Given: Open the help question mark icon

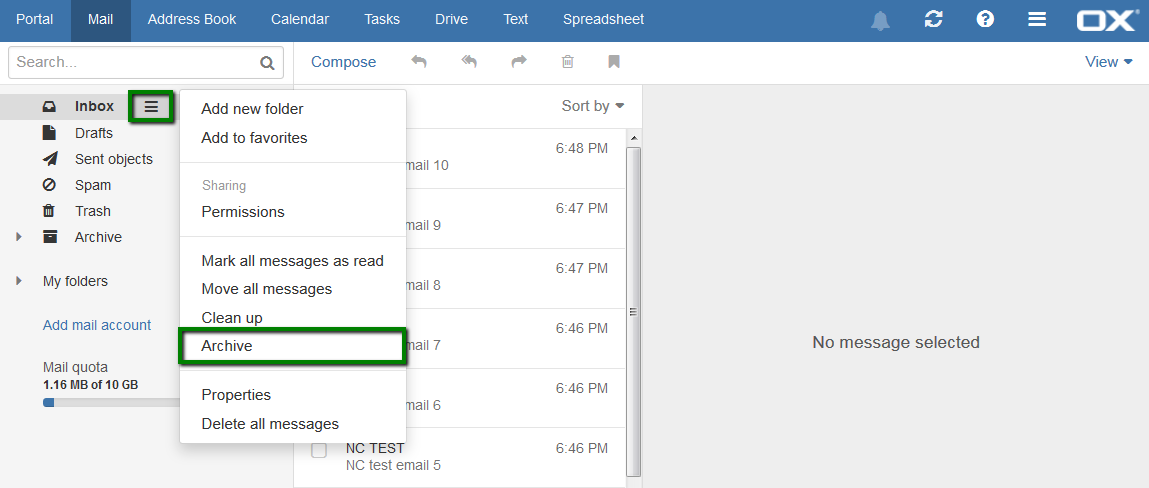Looking at the screenshot, I should tap(985, 20).
